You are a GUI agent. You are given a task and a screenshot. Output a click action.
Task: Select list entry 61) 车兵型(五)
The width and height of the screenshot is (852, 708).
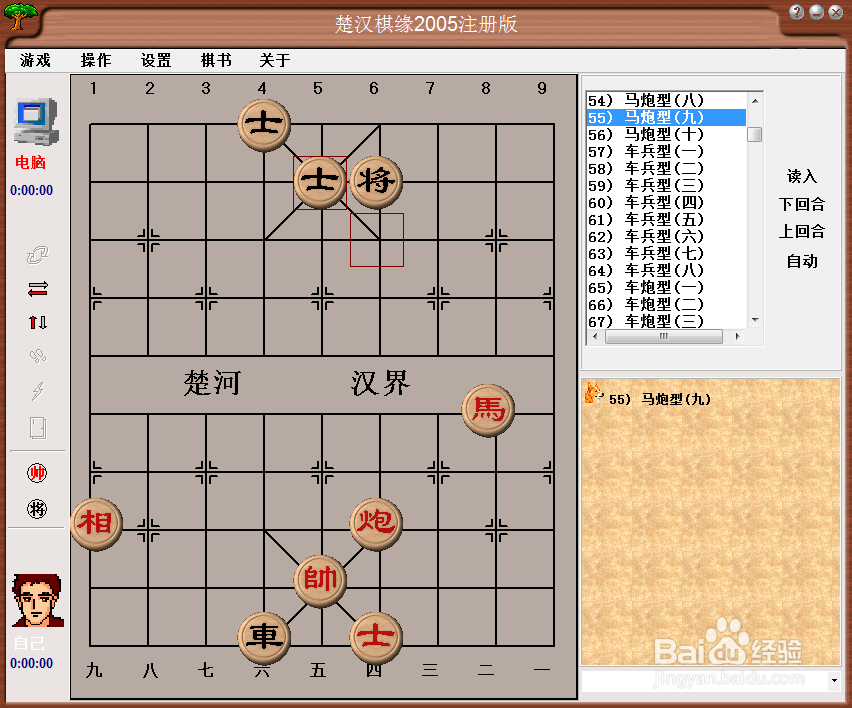(667, 220)
